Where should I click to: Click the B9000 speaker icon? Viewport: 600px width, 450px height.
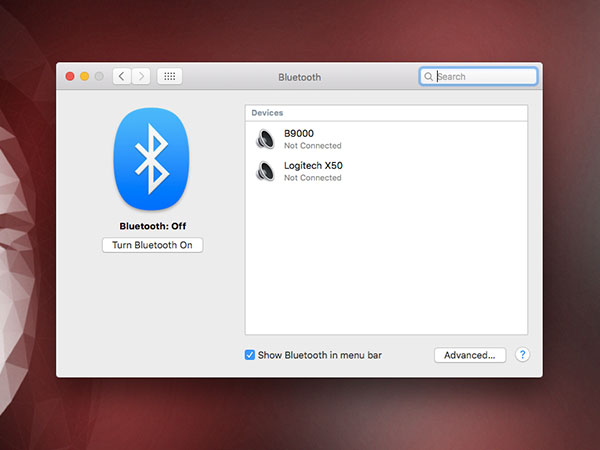[265, 139]
